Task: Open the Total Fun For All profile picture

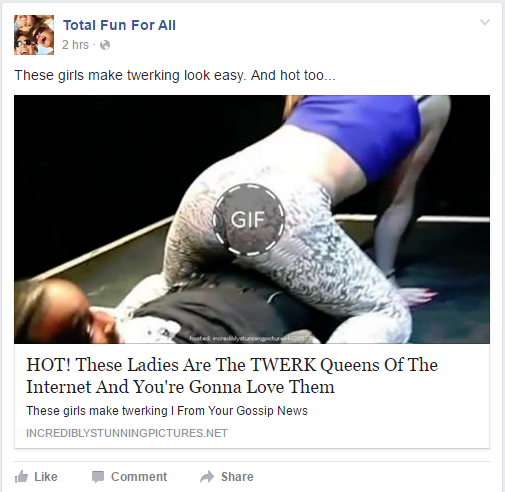Action: 34,35
